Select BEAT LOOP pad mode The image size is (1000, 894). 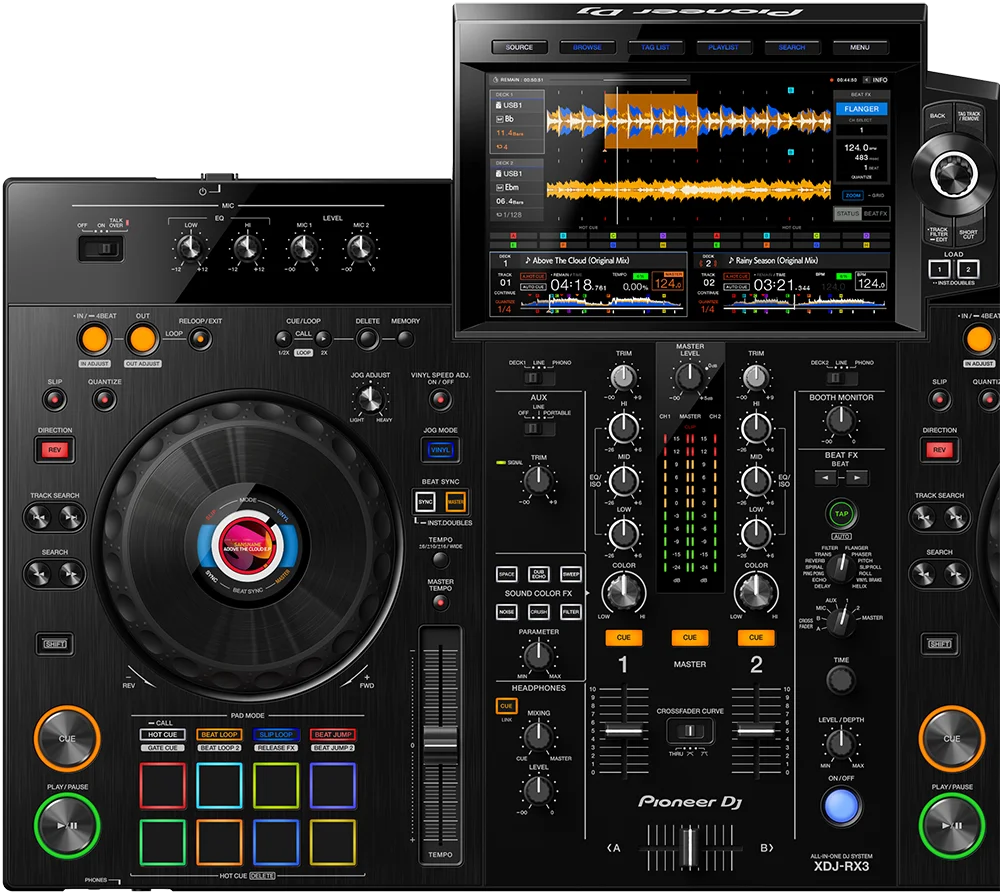tap(219, 735)
